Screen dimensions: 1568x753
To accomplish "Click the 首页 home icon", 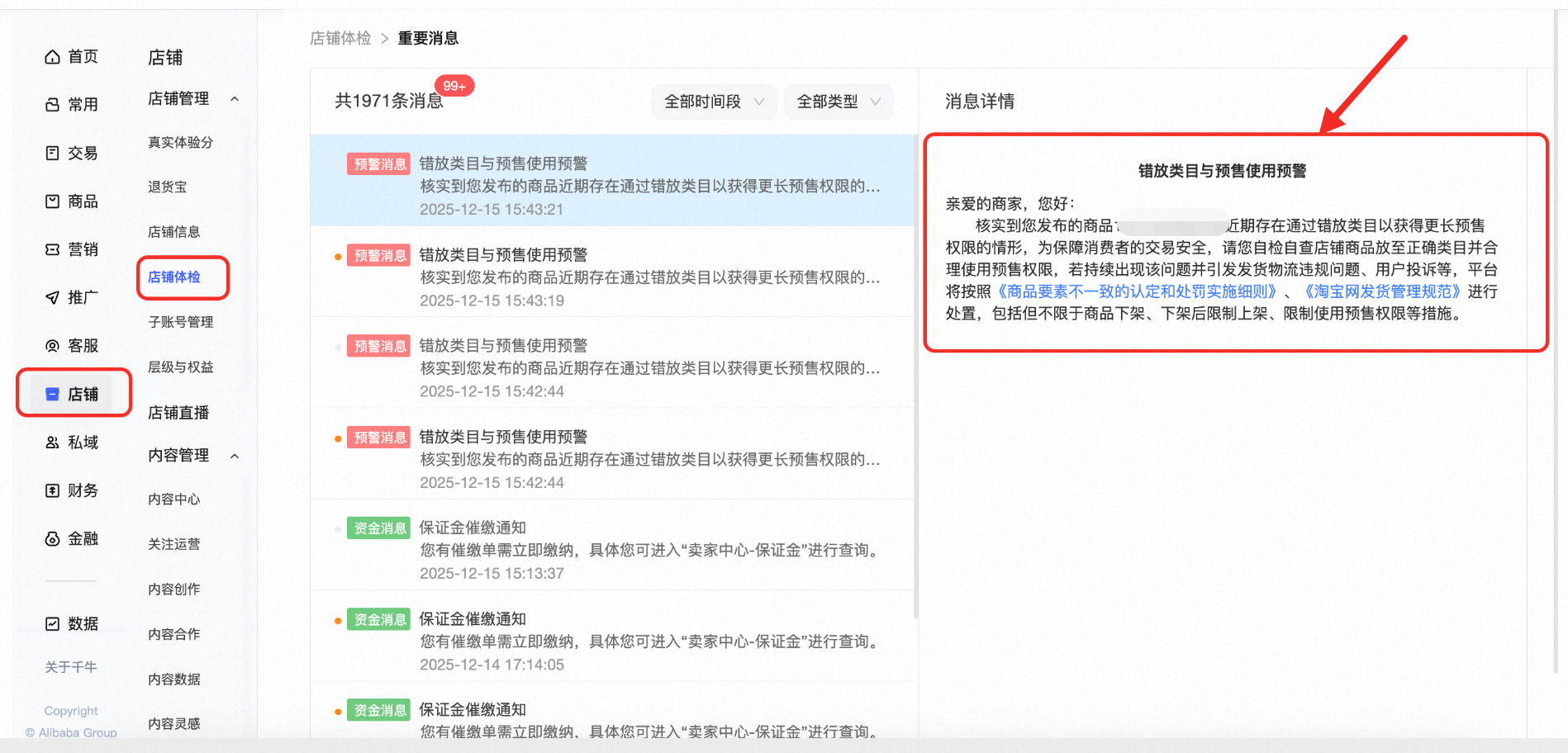I will tap(52, 57).
